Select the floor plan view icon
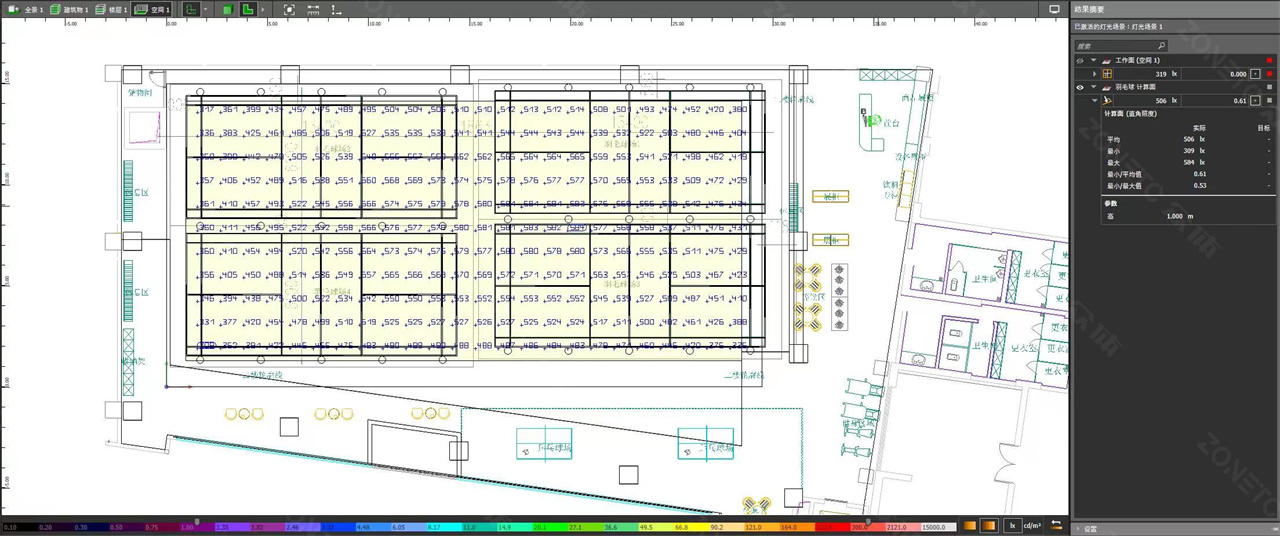 (x=191, y=9)
